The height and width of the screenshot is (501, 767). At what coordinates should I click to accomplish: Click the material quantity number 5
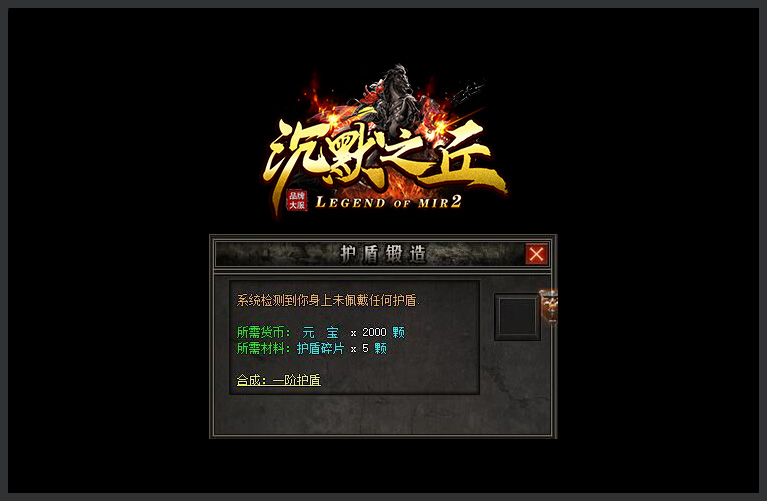click(x=365, y=348)
